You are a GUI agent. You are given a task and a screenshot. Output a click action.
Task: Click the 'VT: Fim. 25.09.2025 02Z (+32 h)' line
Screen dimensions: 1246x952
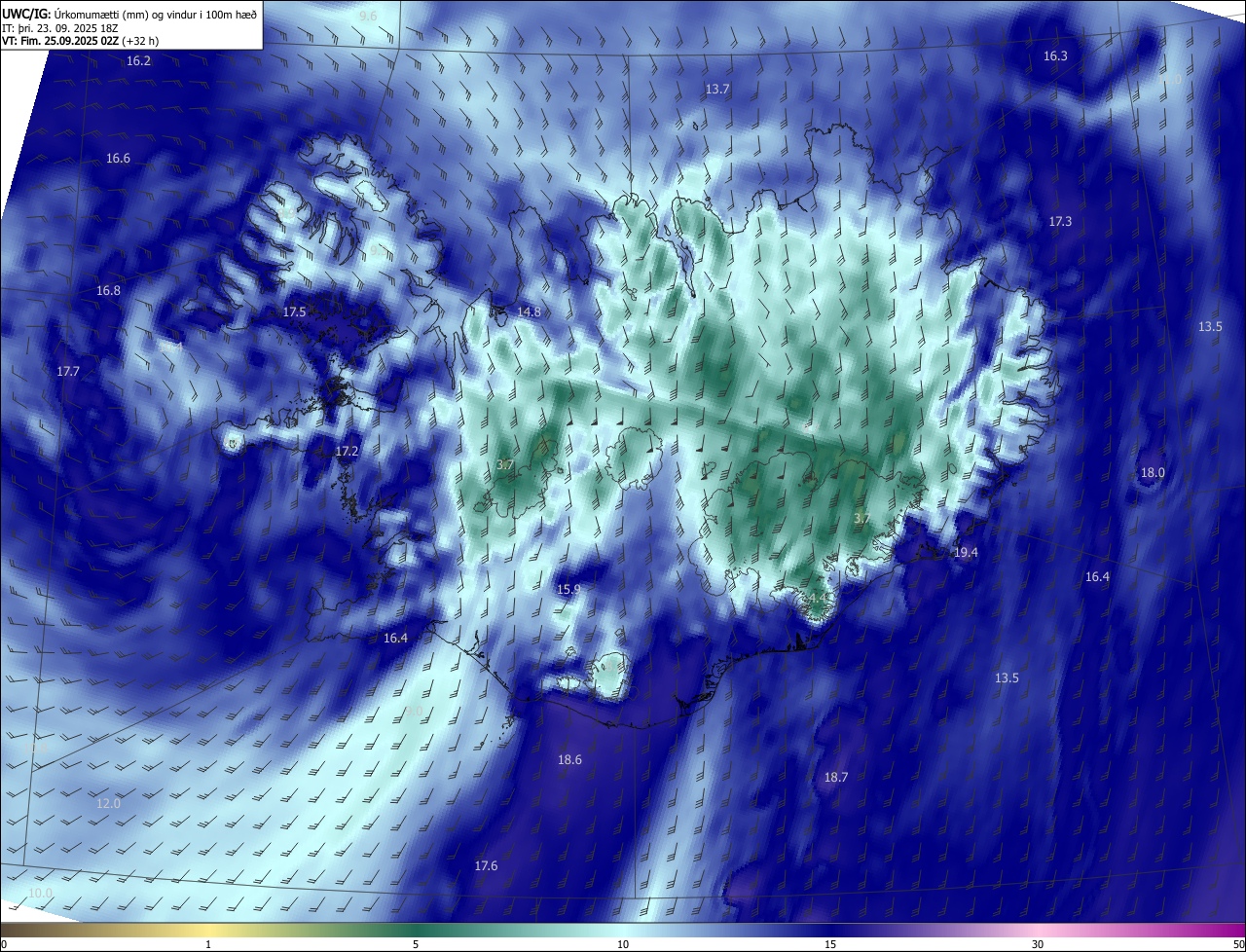(x=81, y=41)
